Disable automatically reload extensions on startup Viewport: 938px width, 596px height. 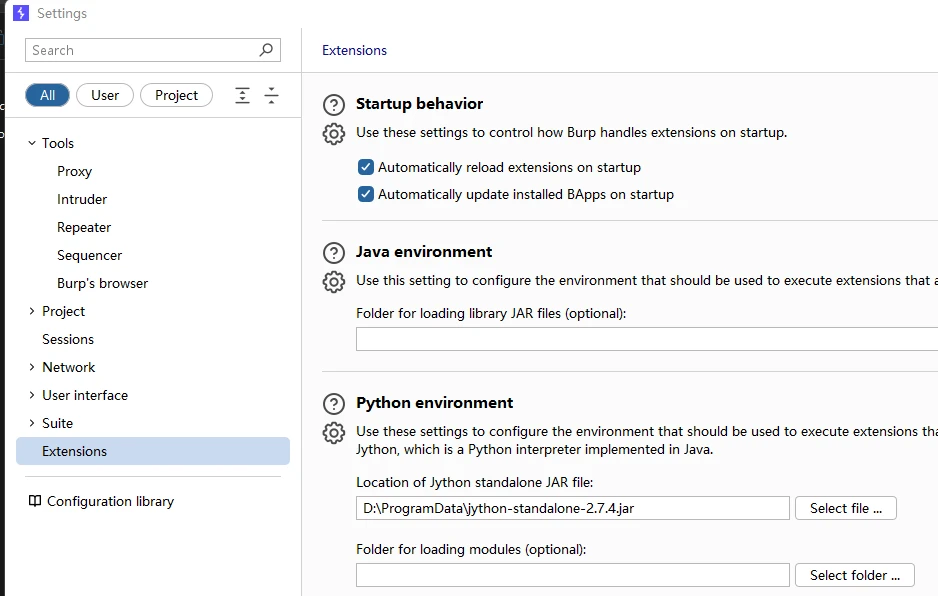coord(366,167)
